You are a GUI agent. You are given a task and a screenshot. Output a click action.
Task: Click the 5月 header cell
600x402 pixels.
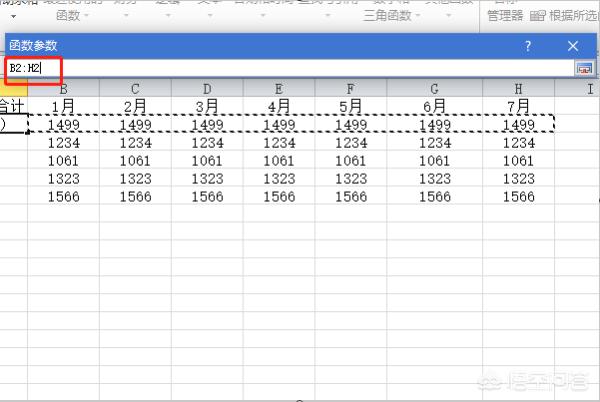(351, 106)
